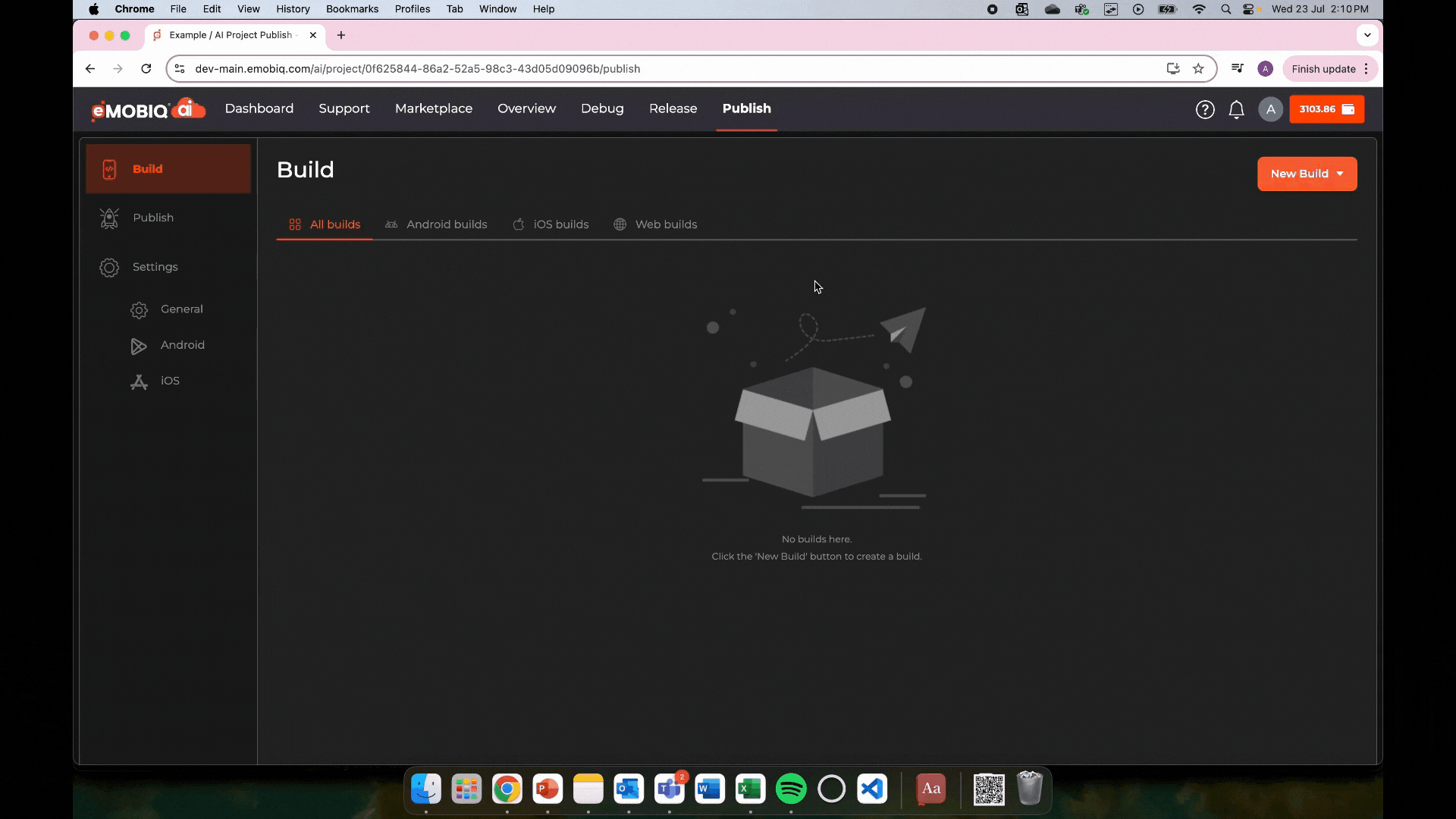
Task: Open Android settings in sidebar
Action: (182, 345)
